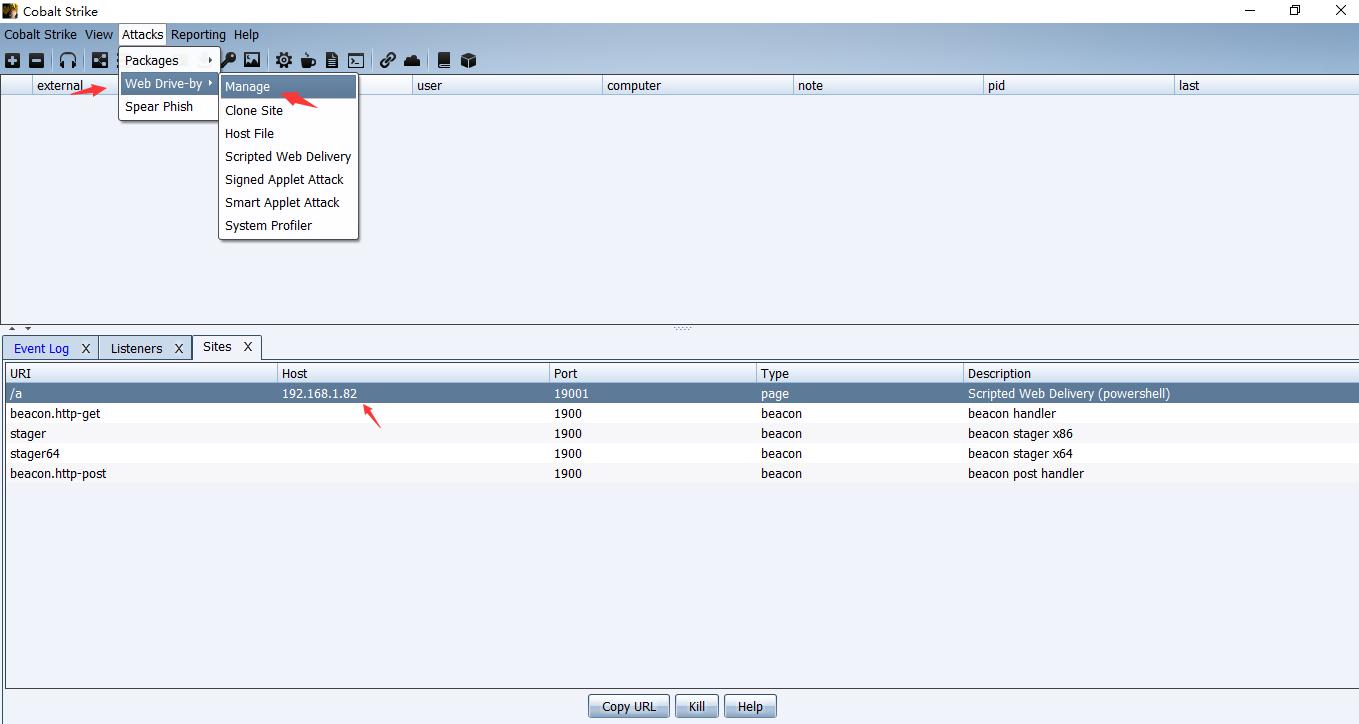Select Smart Applet Attack menu entry
Screen dimensions: 1359x724
click(x=288, y=202)
